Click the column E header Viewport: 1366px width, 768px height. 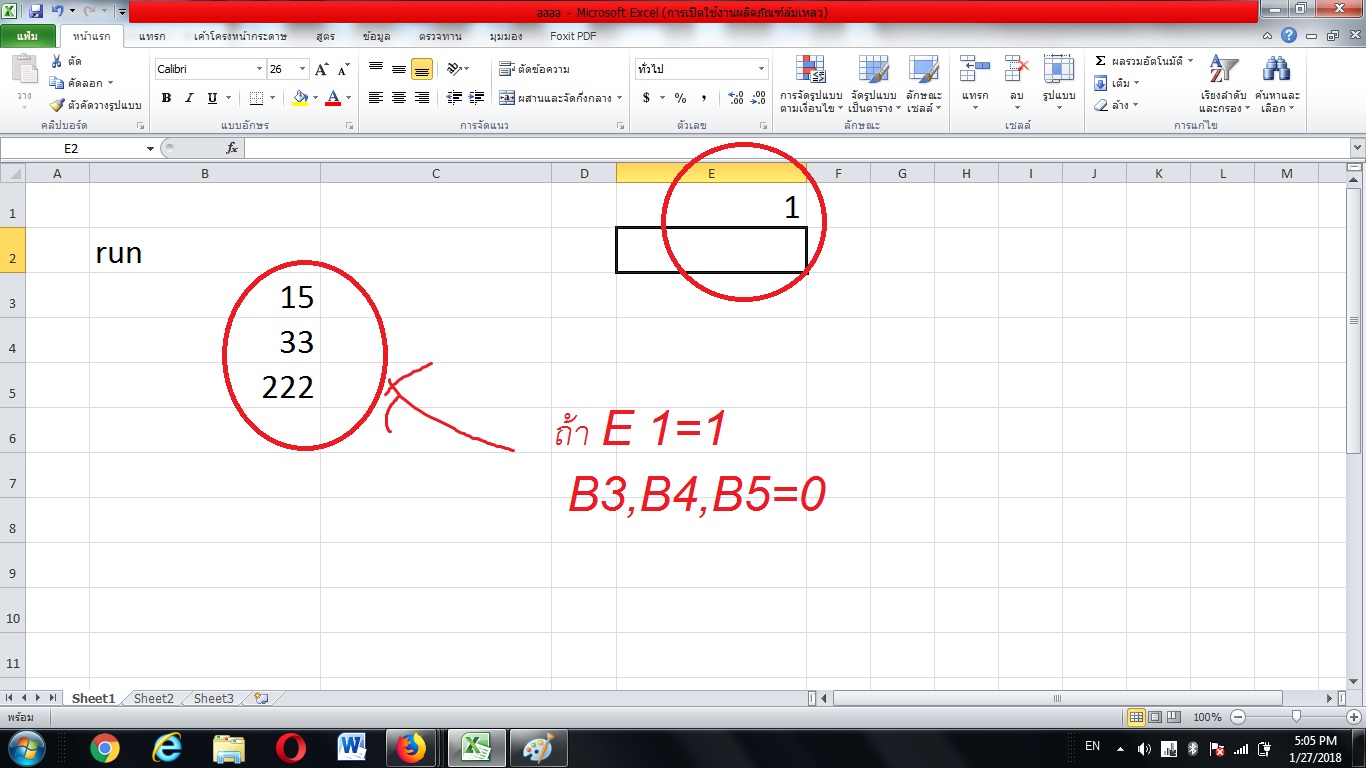pos(711,173)
